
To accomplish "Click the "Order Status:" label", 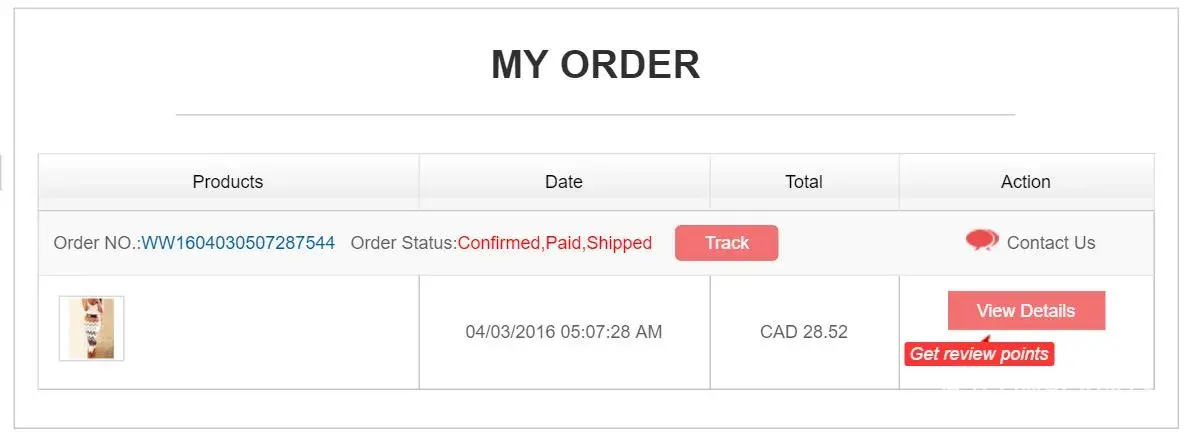I will 404,243.
